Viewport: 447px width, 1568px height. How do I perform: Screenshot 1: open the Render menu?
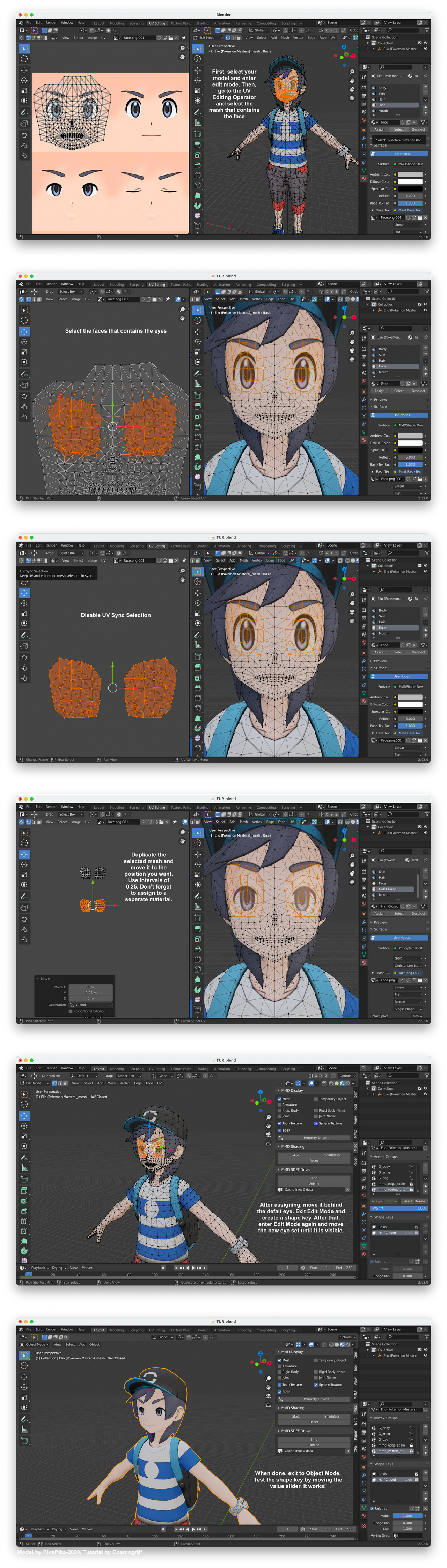pos(51,23)
